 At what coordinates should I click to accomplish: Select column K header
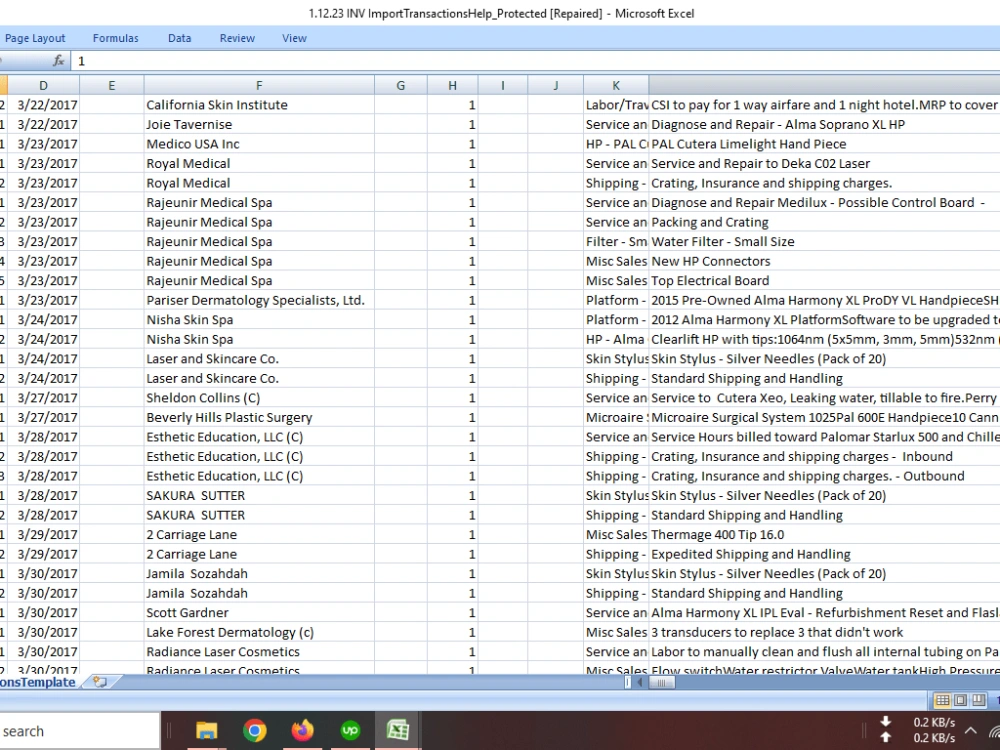point(615,85)
